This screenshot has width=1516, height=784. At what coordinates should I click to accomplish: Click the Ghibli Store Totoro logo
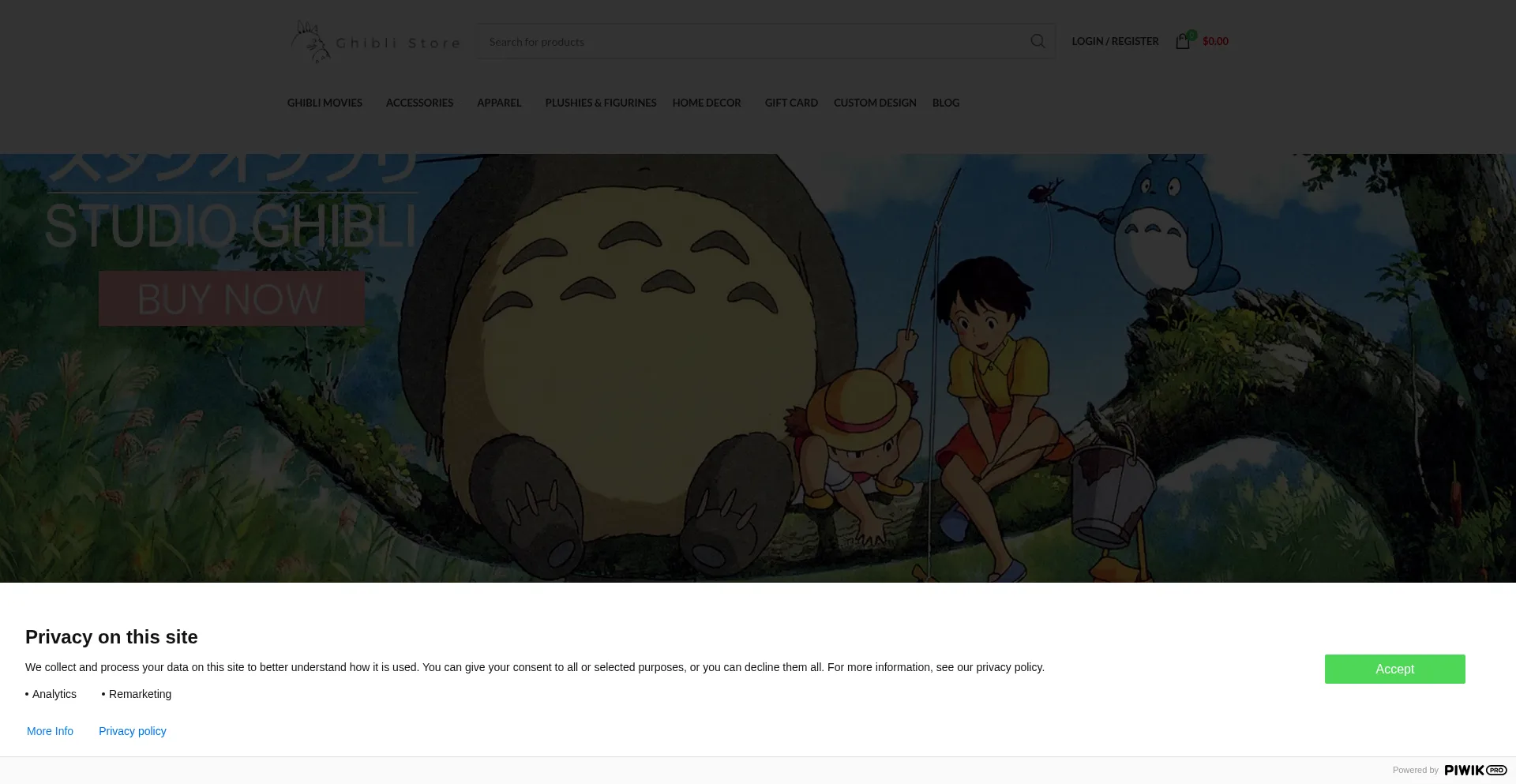coord(374,41)
